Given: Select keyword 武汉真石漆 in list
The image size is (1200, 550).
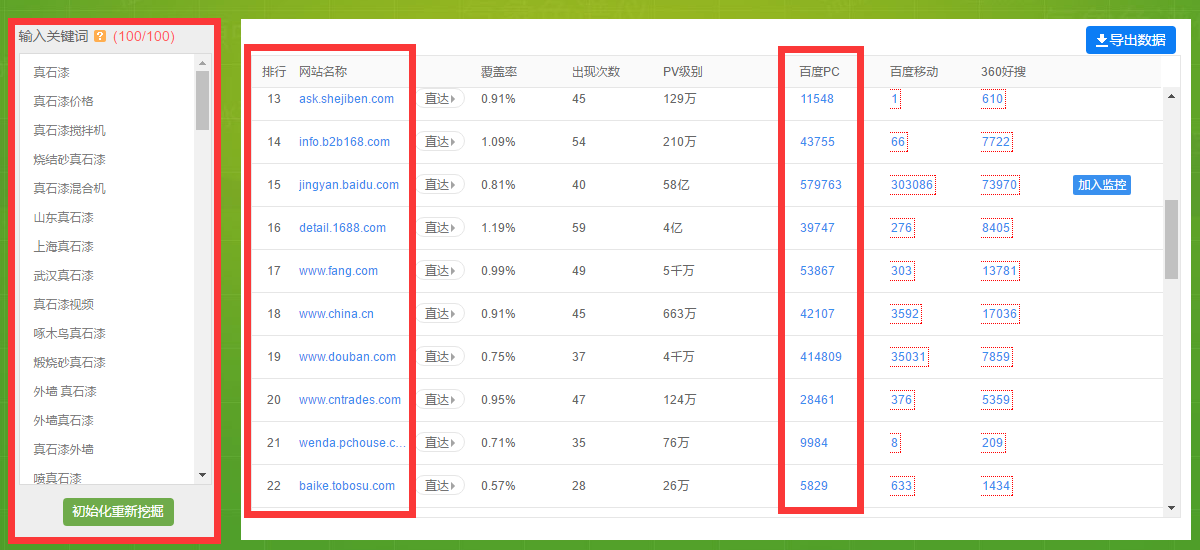Looking at the screenshot, I should click(63, 275).
